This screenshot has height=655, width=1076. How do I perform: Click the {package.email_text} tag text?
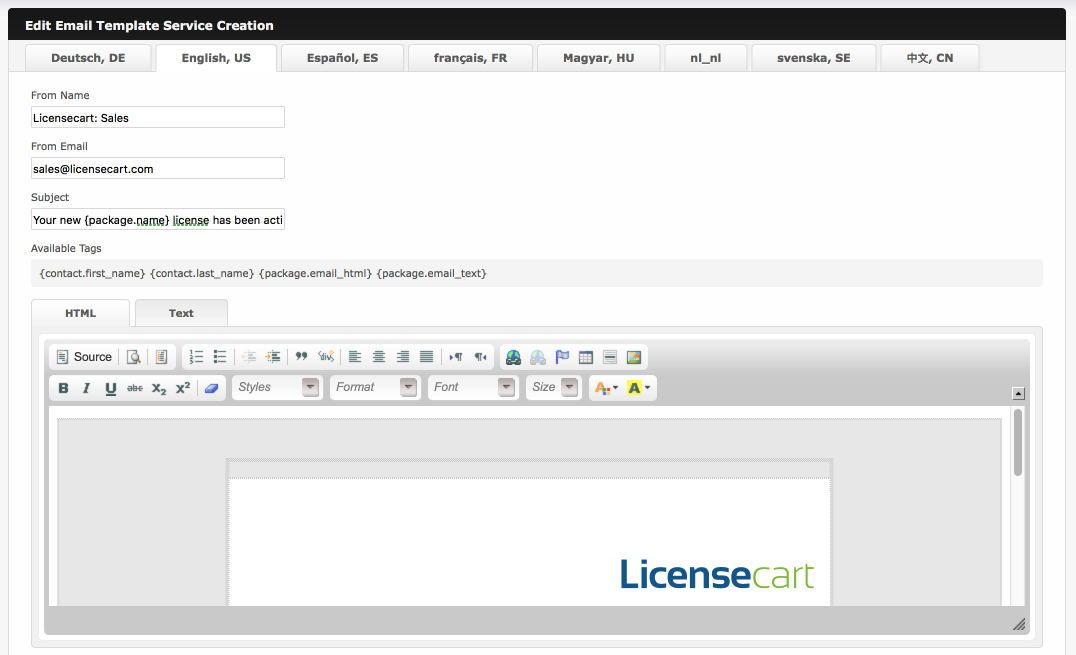pos(432,273)
